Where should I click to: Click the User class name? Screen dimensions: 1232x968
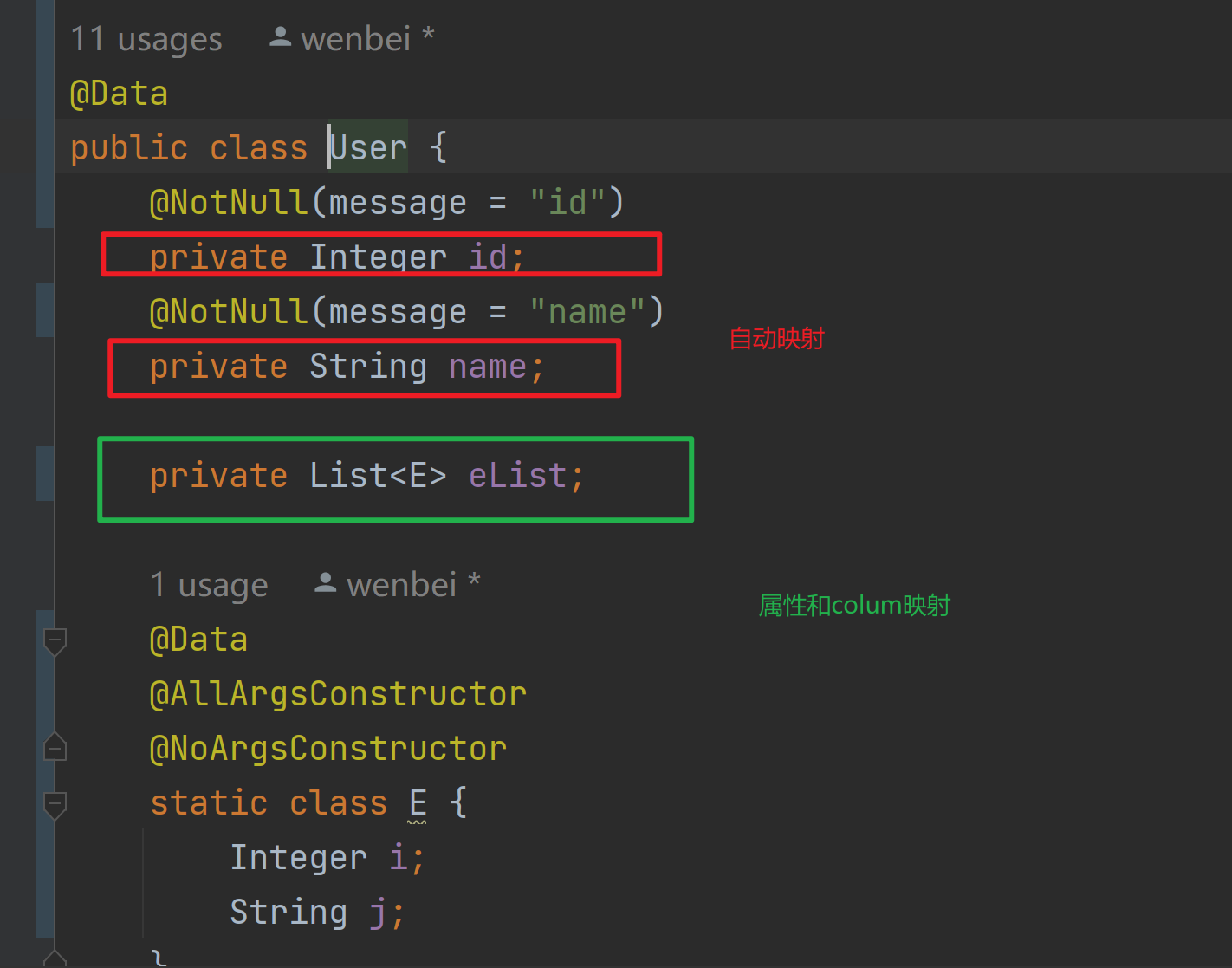coord(369,148)
